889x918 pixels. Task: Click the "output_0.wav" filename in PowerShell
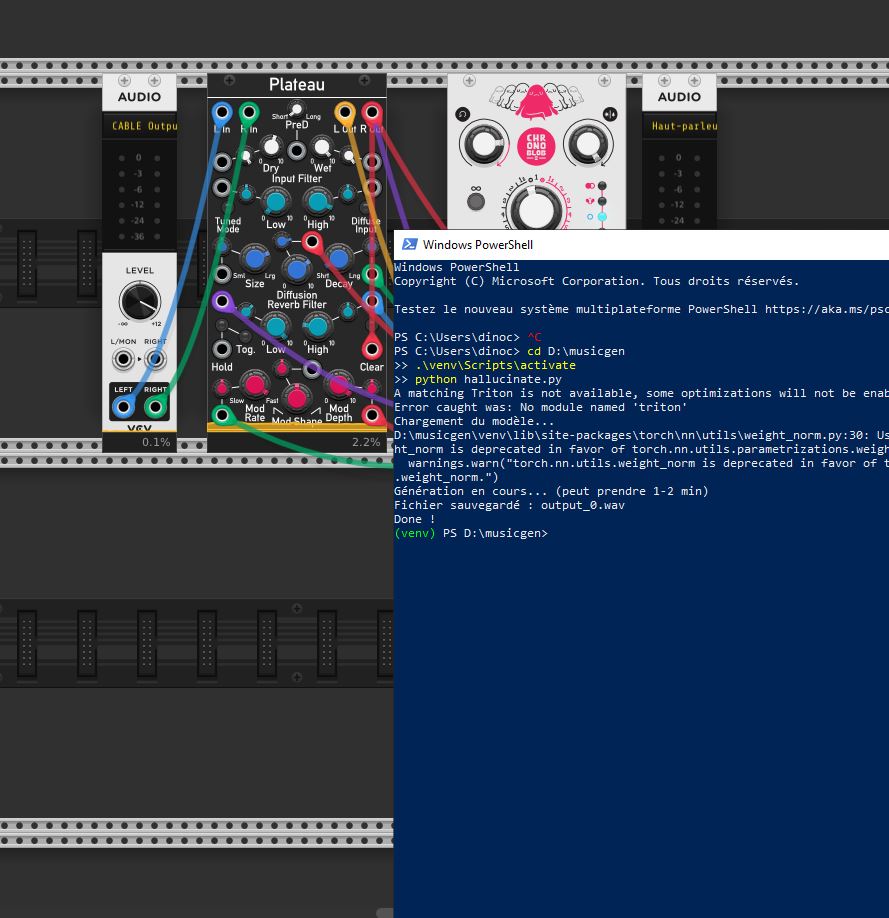pos(583,505)
